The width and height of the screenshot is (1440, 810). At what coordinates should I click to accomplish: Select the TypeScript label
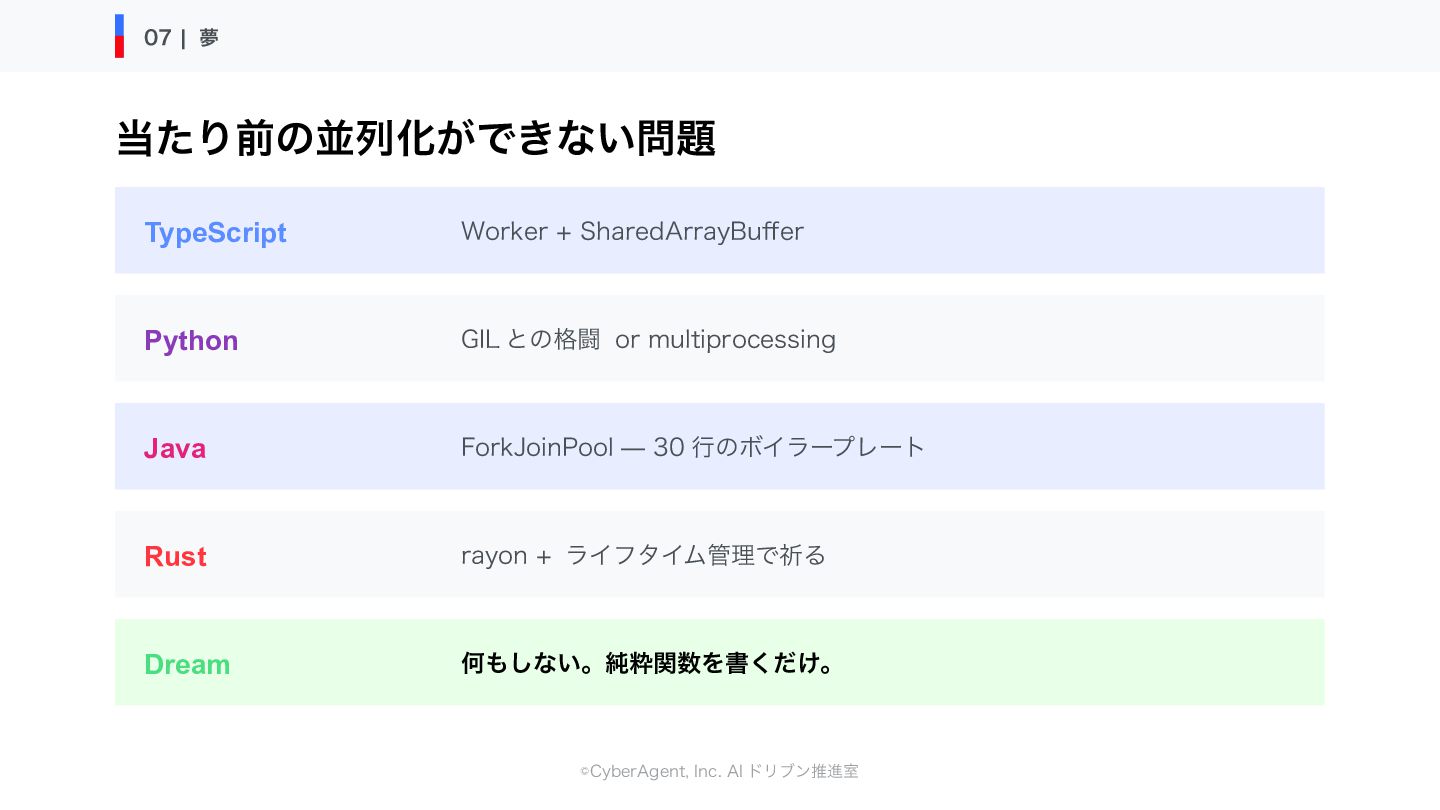pos(215,232)
